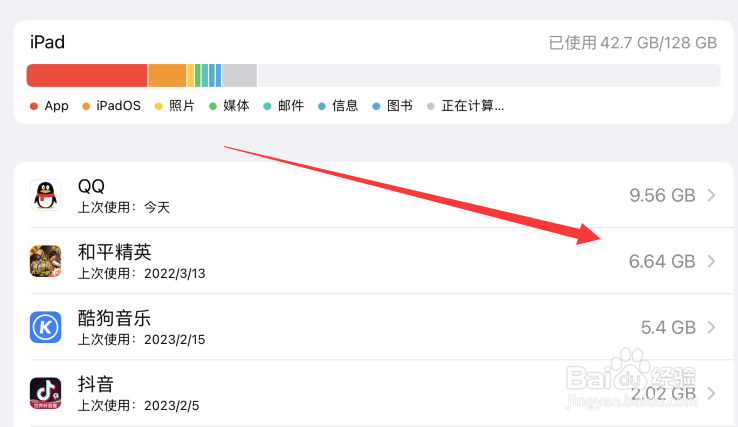The height and width of the screenshot is (427, 738).
Task: Click the iPadOS legend label
Action: [x=118, y=106]
